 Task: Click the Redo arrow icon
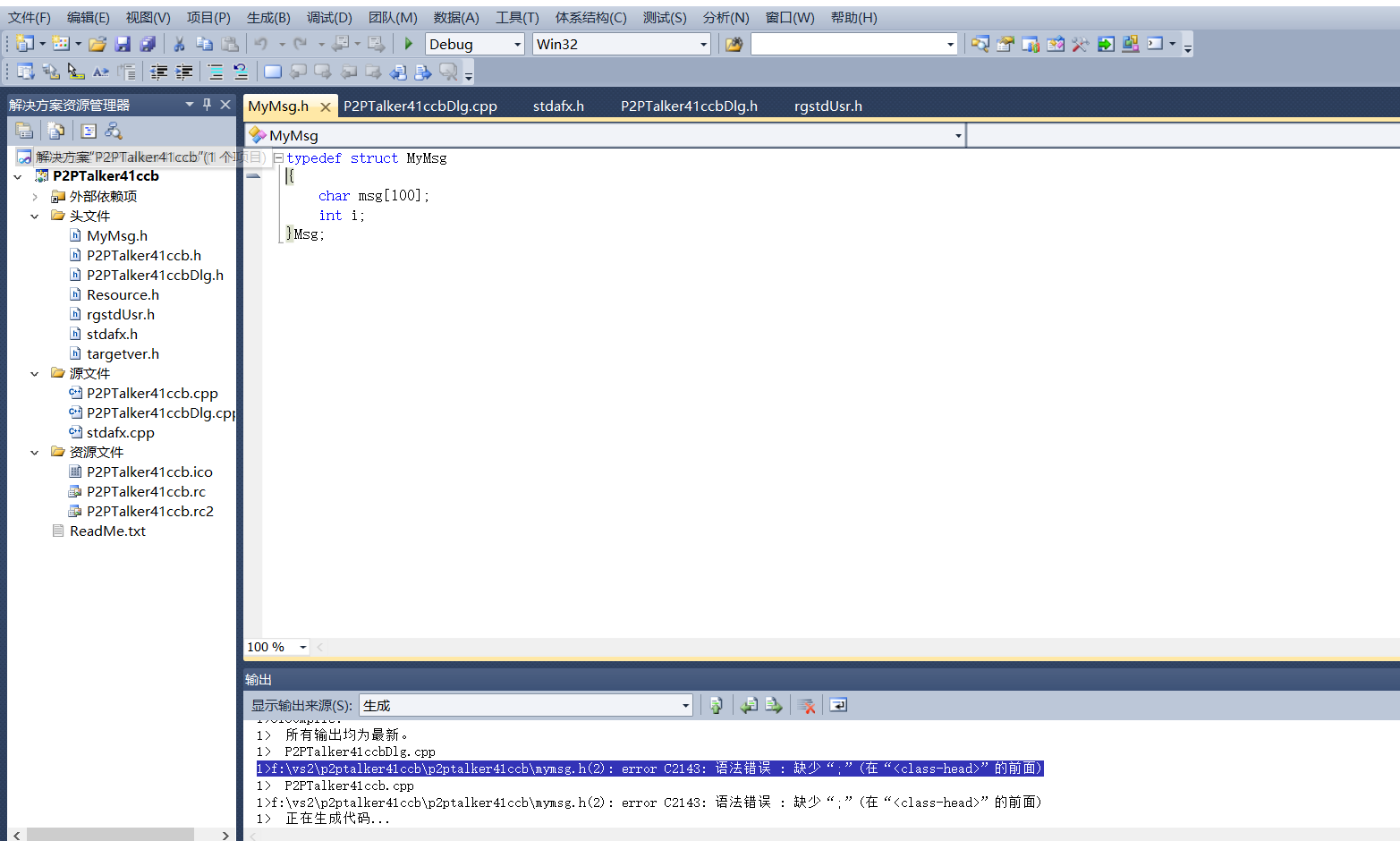pyautogui.click(x=301, y=44)
